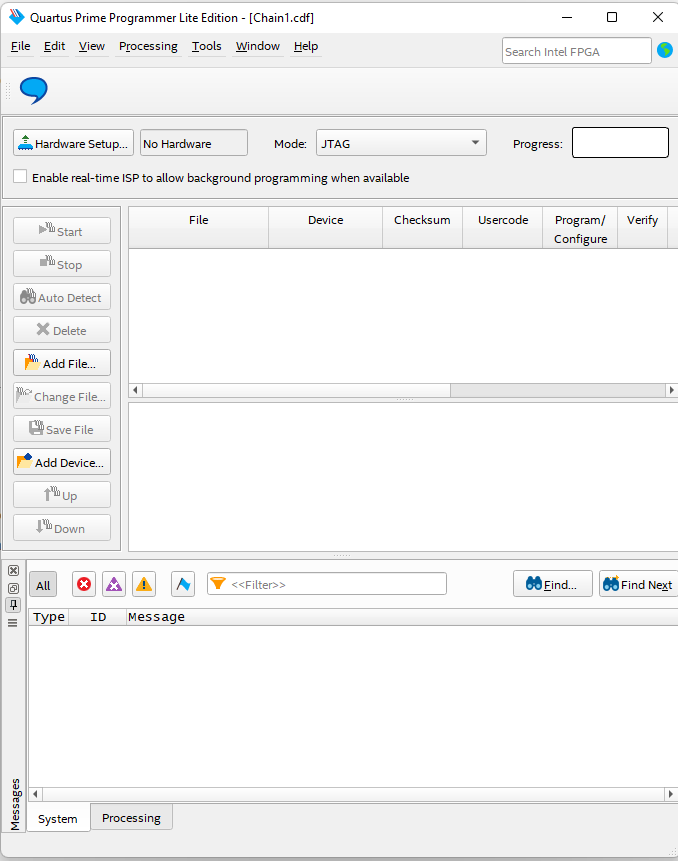Click Find Next button
Viewport: 678px width, 861px height.
click(x=638, y=584)
